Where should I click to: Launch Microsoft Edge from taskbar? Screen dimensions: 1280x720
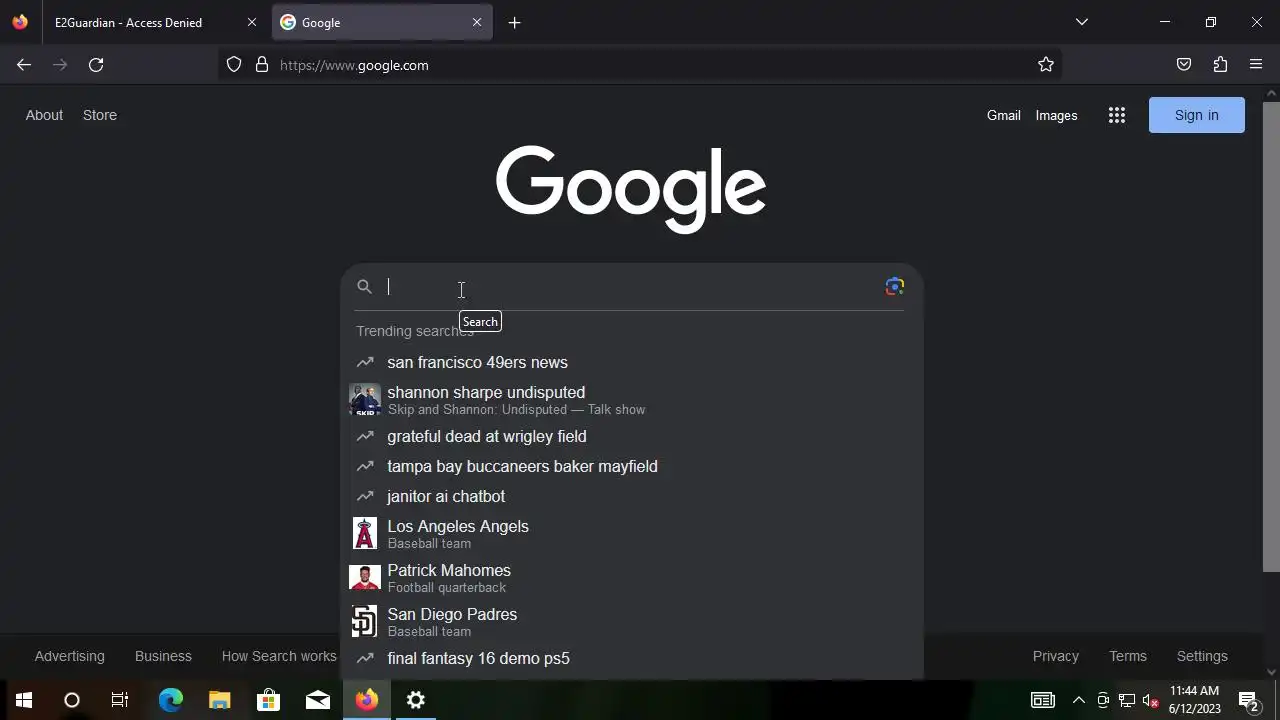point(171,700)
